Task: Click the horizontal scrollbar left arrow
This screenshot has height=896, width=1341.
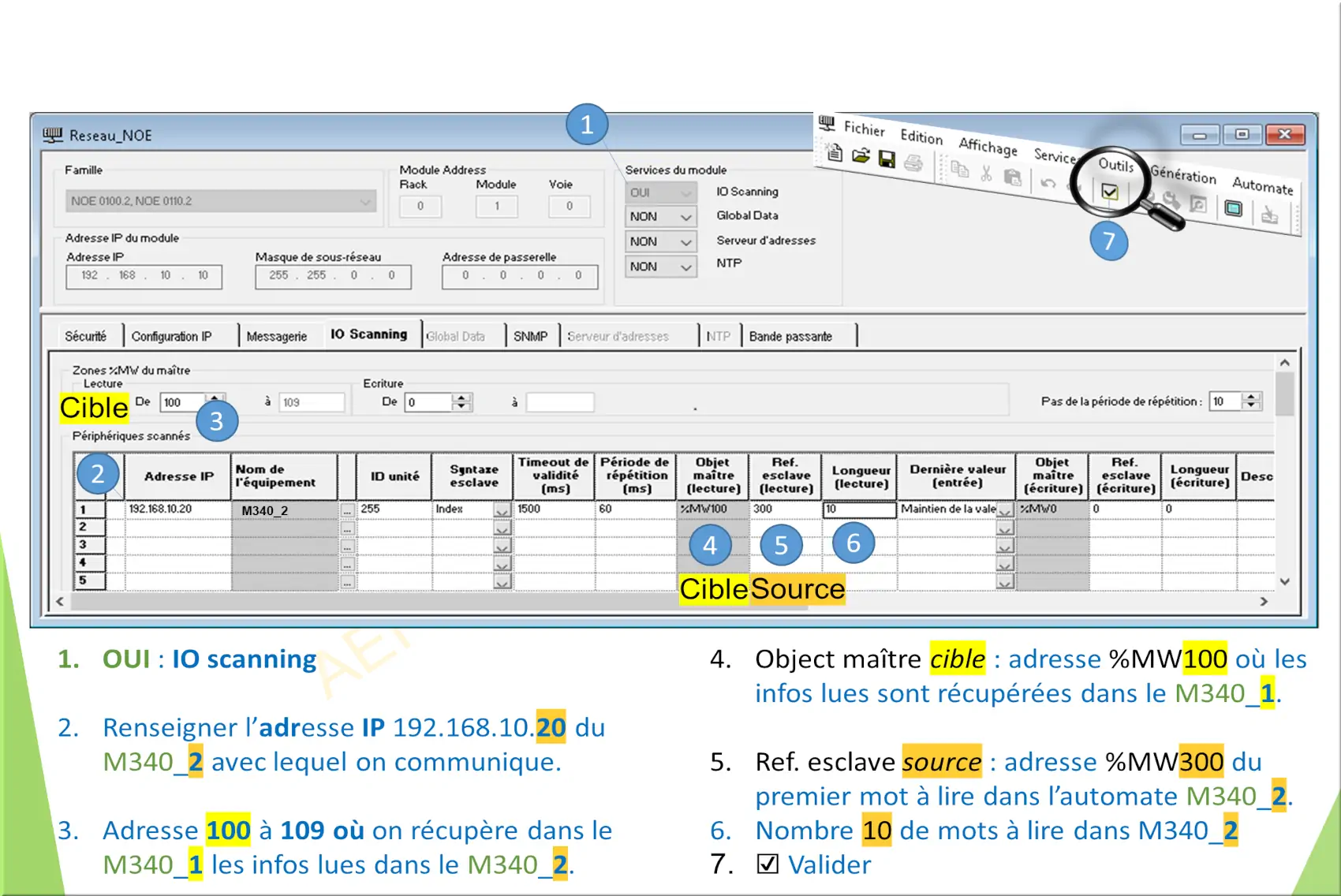Action: point(60,601)
